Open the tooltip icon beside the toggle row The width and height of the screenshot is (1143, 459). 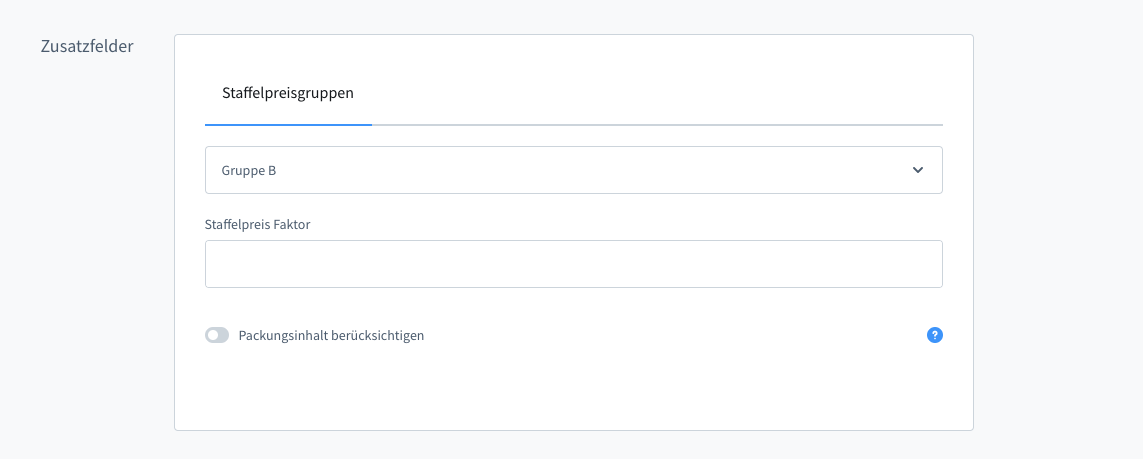click(x=935, y=335)
